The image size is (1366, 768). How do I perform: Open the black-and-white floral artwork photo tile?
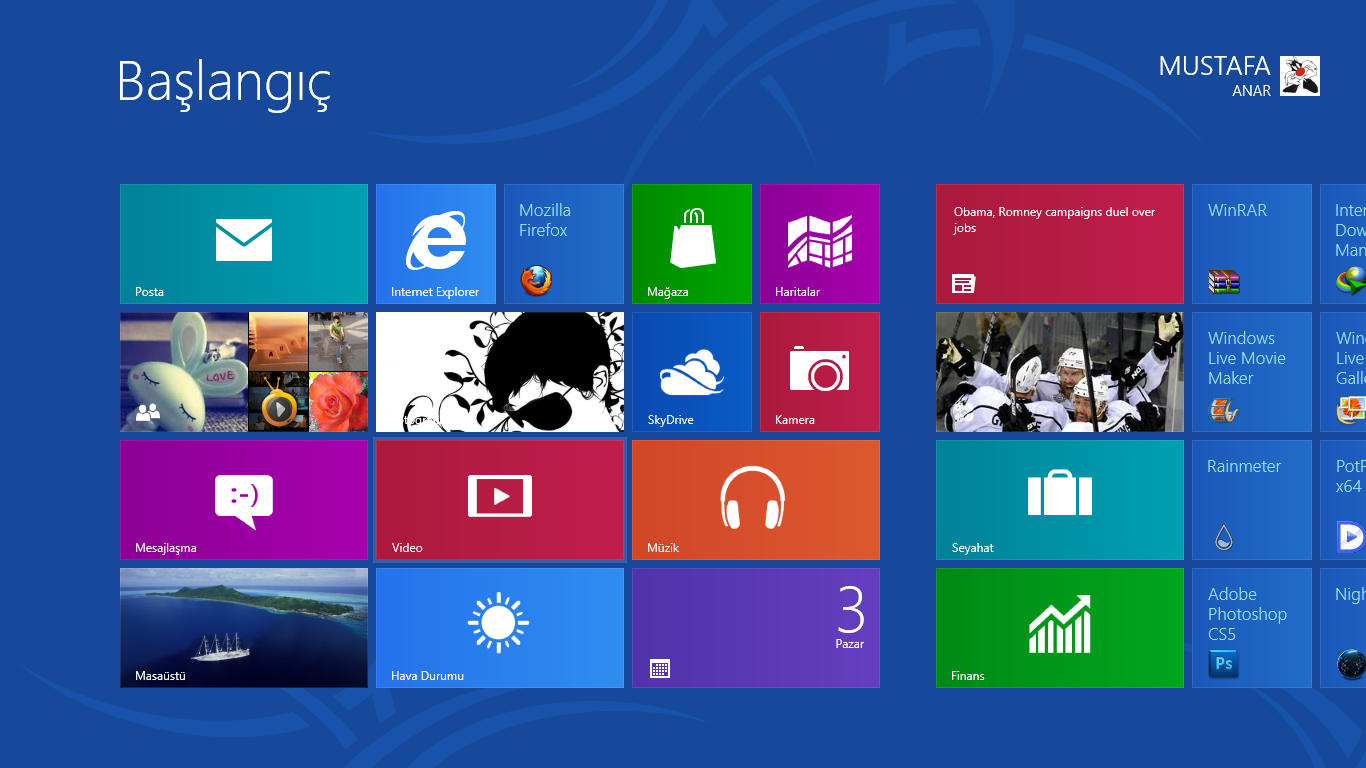point(500,372)
